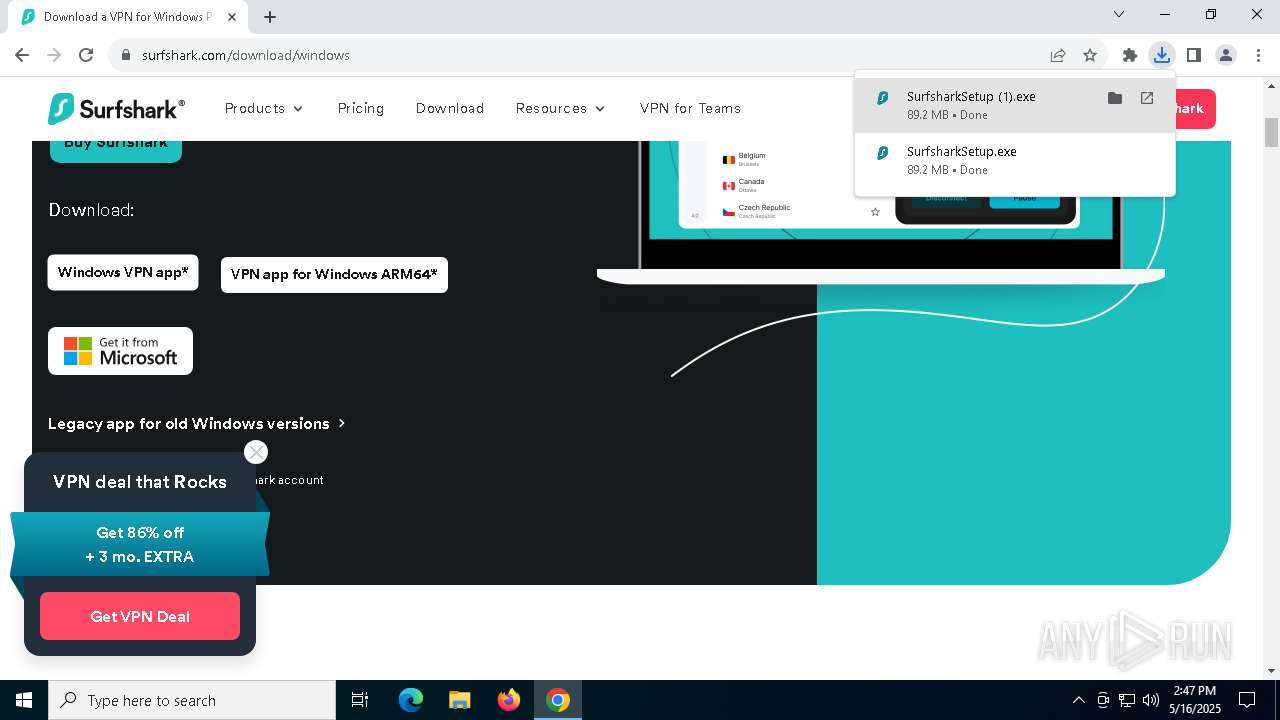Open File Explorer from the taskbar

click(459, 700)
